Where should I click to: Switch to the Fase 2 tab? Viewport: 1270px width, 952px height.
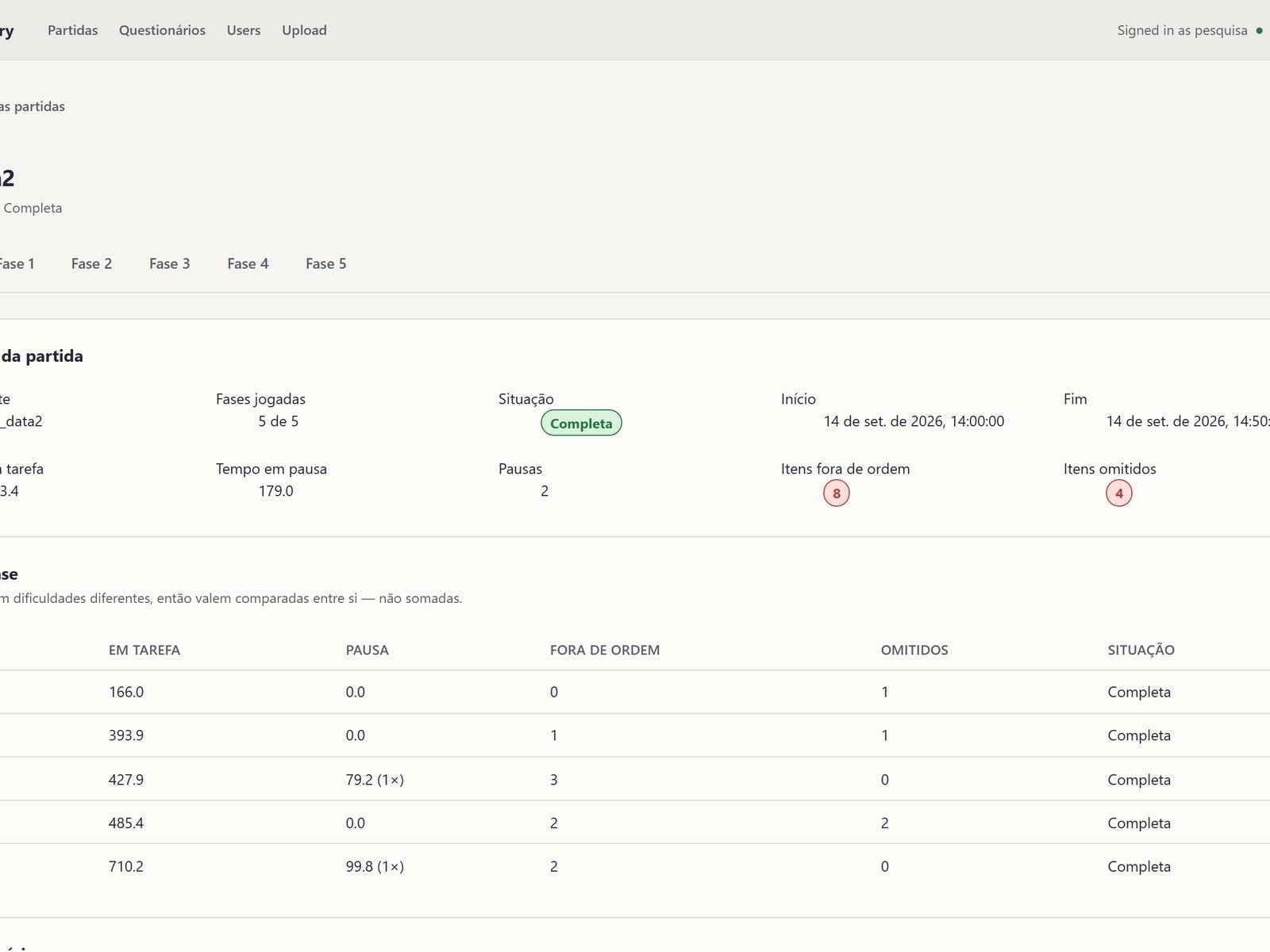(91, 263)
